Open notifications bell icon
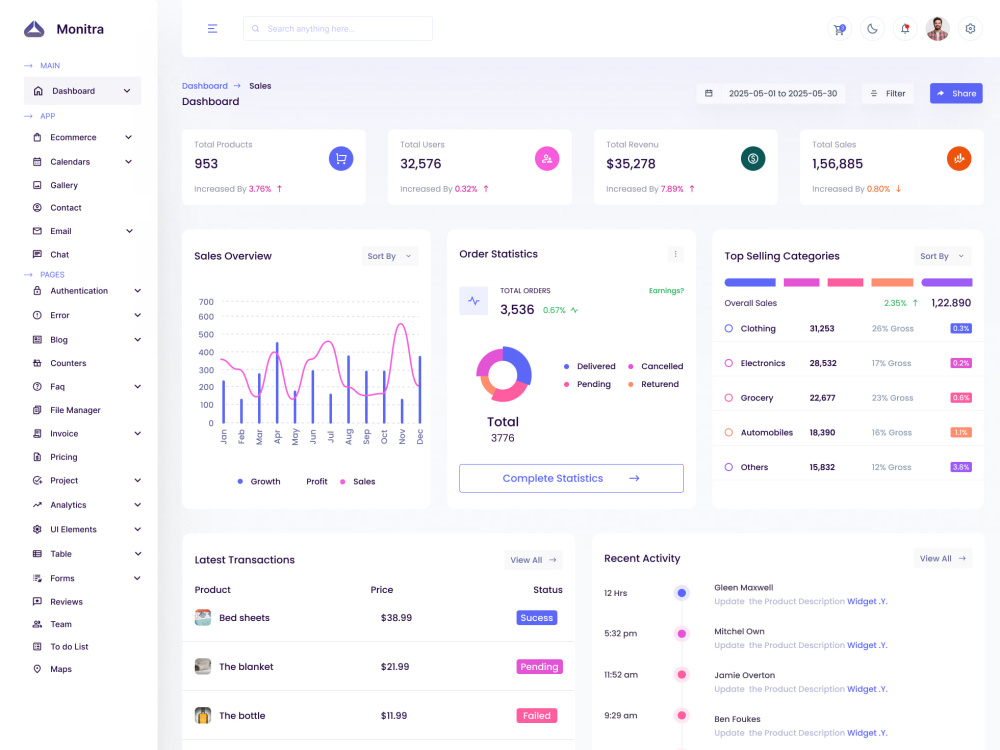Screen dimensions: 1000x750 pyautogui.click(x=905, y=29)
